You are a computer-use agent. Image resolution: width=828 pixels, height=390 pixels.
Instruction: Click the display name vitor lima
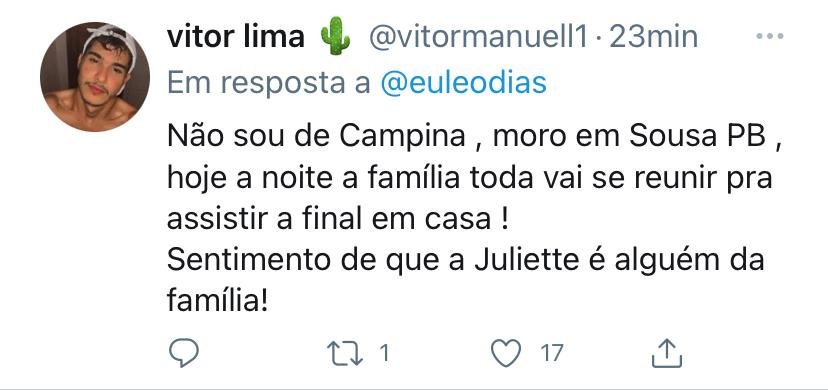click(x=236, y=37)
